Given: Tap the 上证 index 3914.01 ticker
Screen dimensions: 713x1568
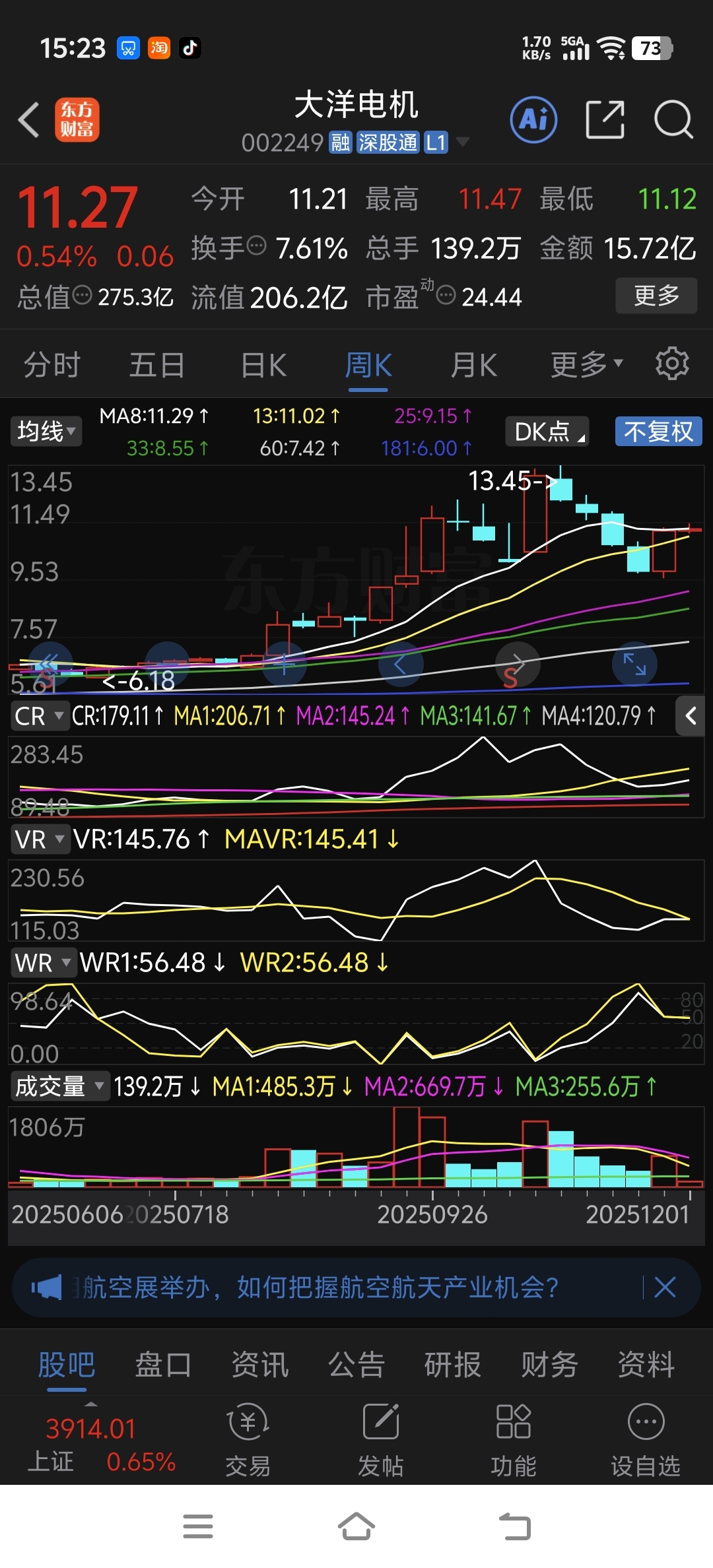Looking at the screenshot, I should pyautogui.click(x=100, y=1444).
